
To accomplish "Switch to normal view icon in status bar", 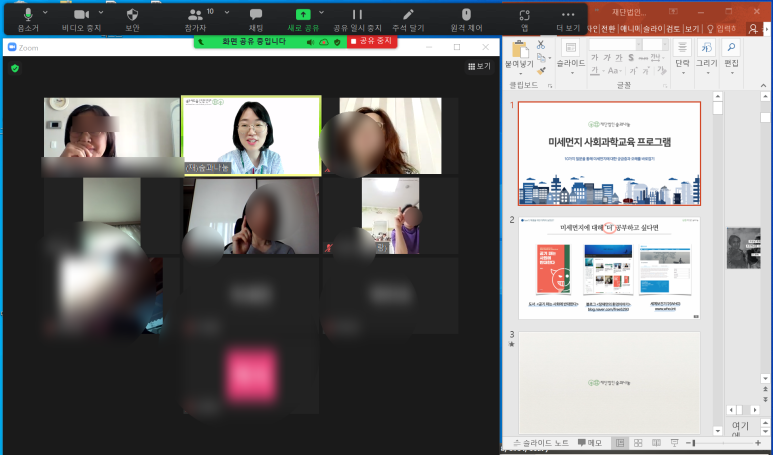I will click(x=620, y=443).
